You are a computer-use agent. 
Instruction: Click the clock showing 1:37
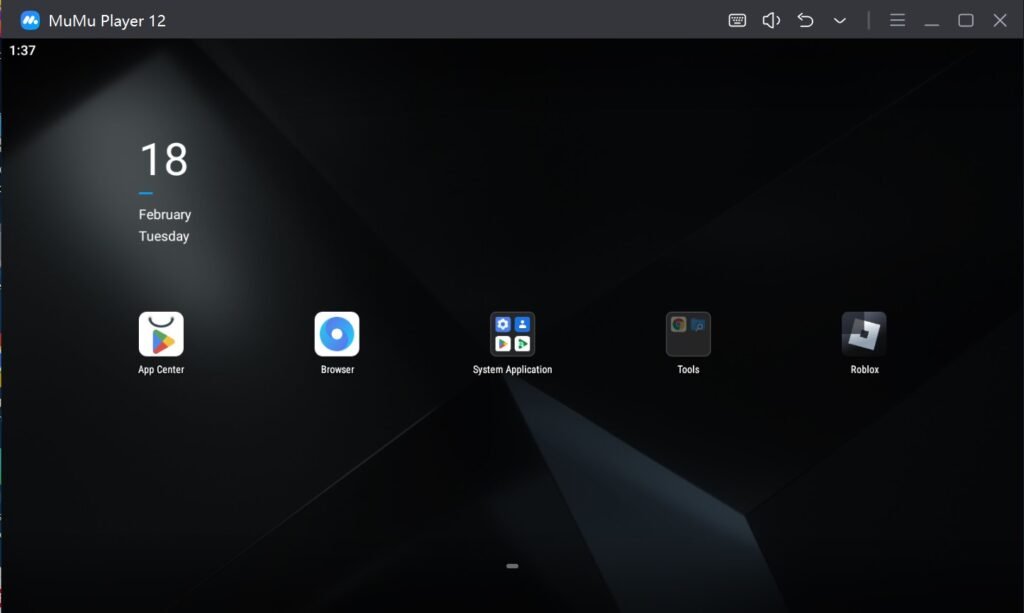22,49
